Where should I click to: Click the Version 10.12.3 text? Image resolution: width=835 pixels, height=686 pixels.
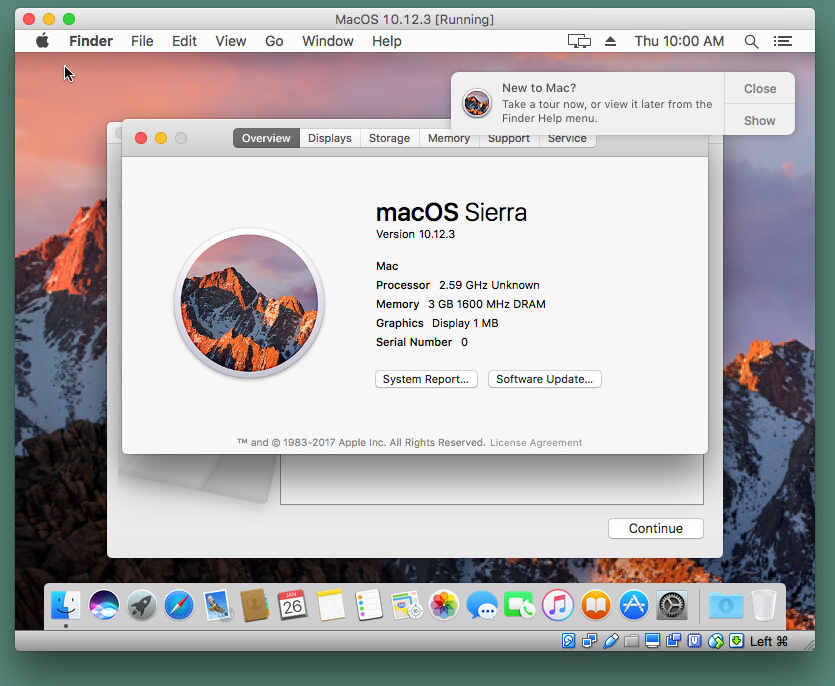415,234
